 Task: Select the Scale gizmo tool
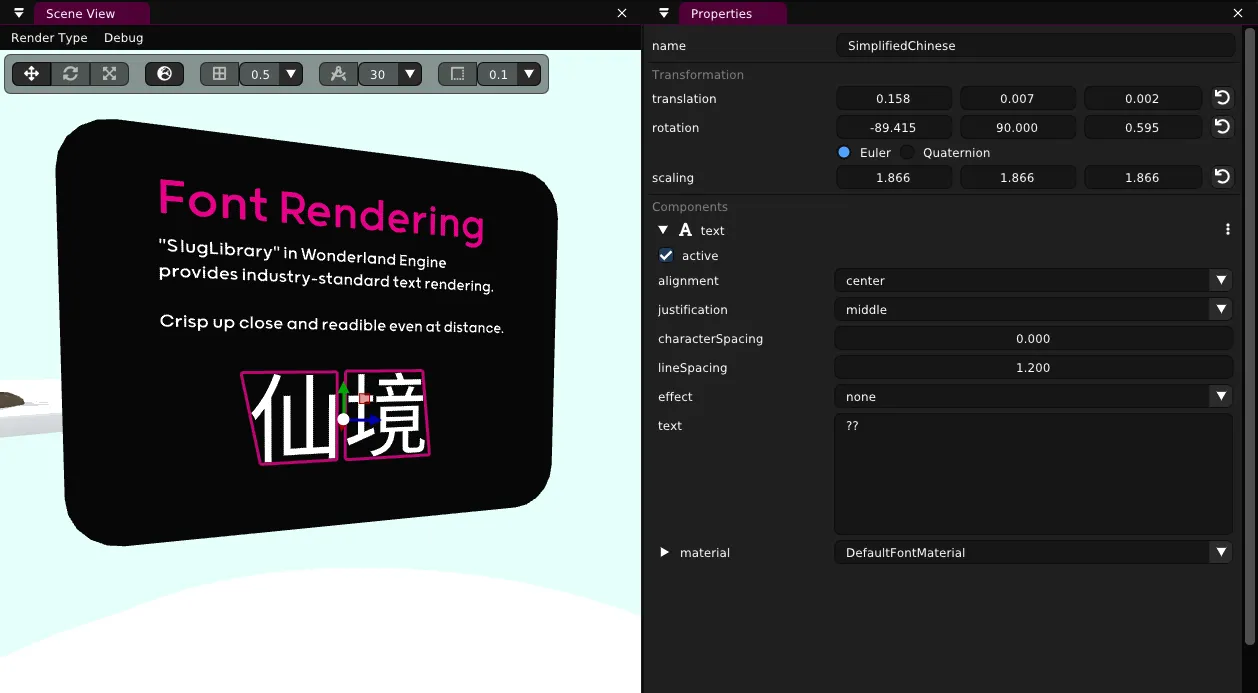pos(109,73)
